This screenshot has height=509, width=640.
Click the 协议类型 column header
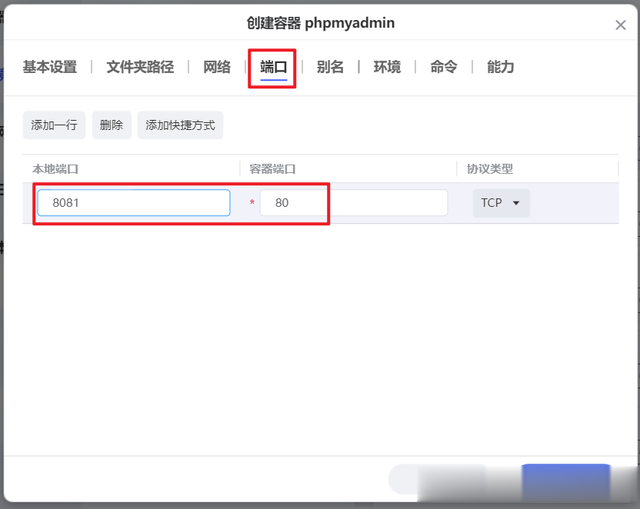(490, 169)
